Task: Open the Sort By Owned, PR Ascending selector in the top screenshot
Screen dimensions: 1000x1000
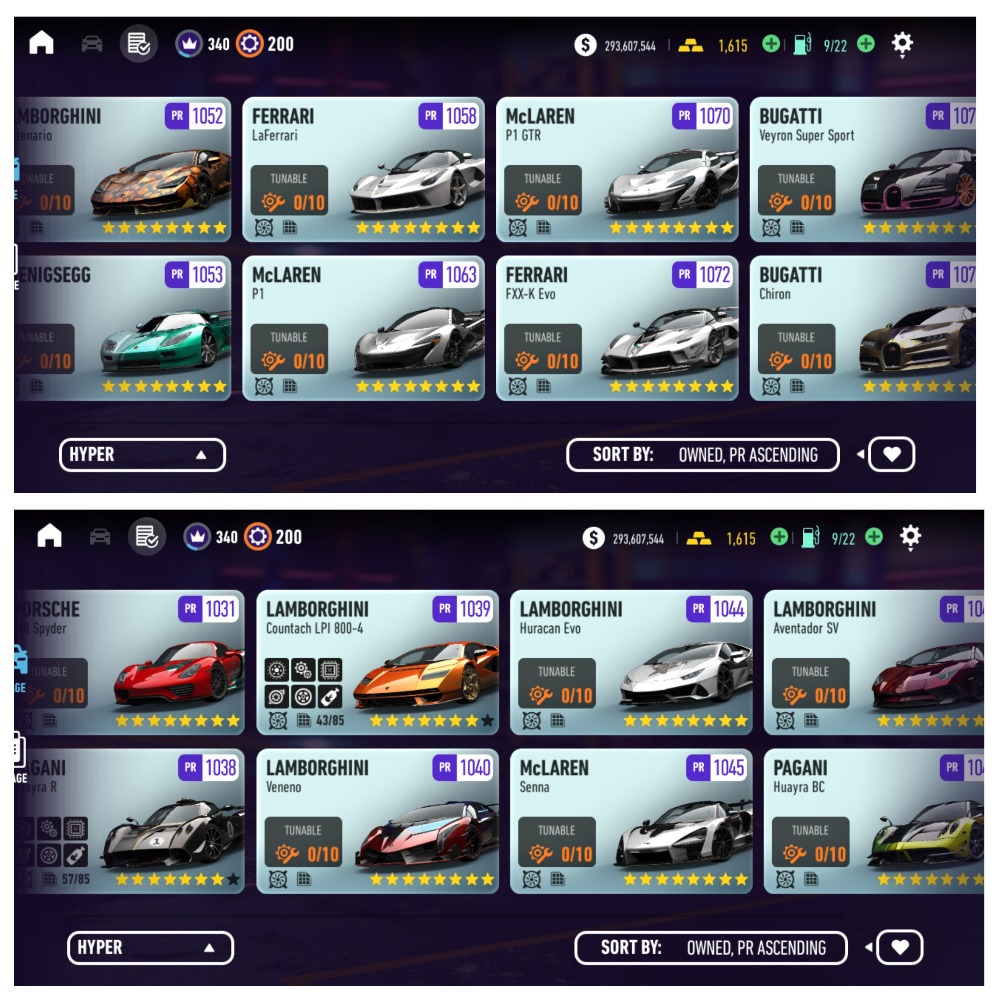Action: 703,455
